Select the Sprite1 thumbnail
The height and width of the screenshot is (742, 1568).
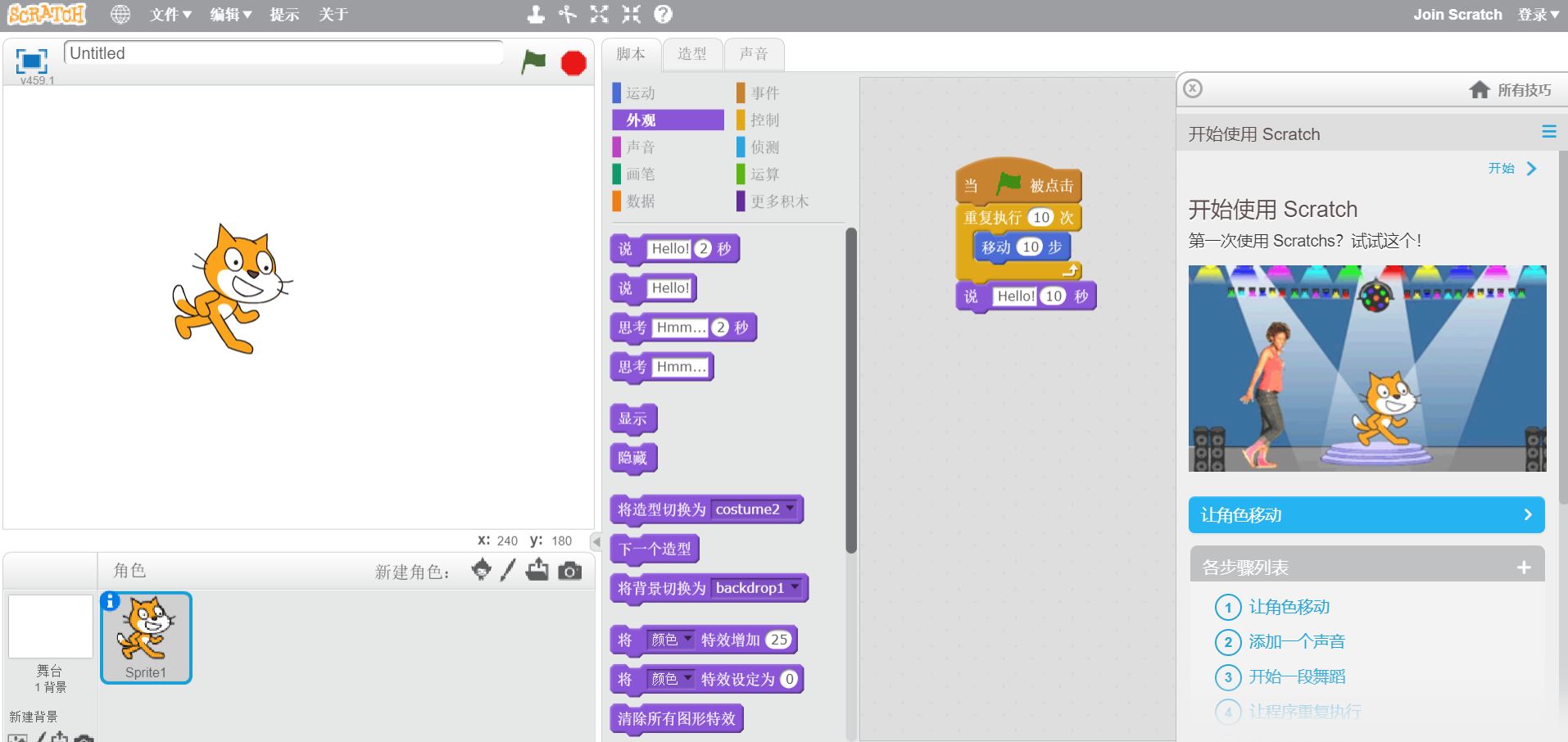click(146, 638)
